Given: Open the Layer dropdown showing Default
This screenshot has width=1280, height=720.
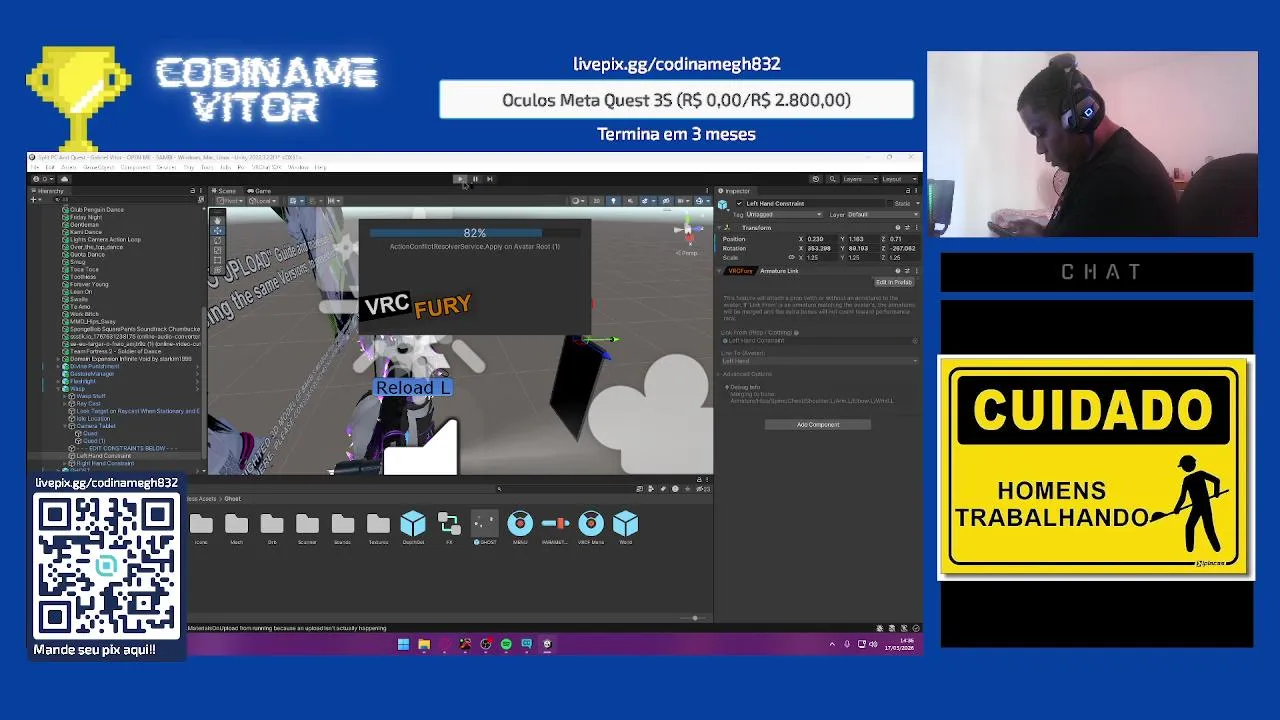Looking at the screenshot, I should point(882,214).
